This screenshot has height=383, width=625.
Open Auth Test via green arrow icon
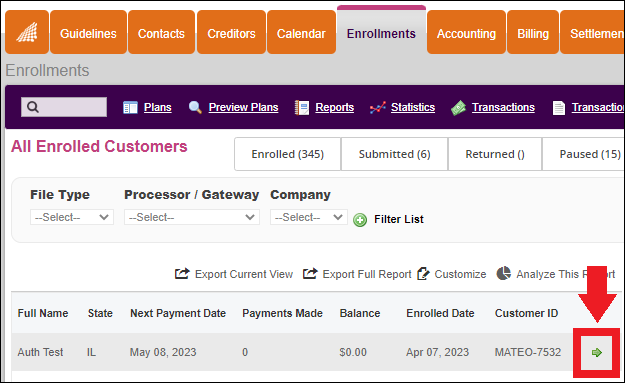pos(596,352)
